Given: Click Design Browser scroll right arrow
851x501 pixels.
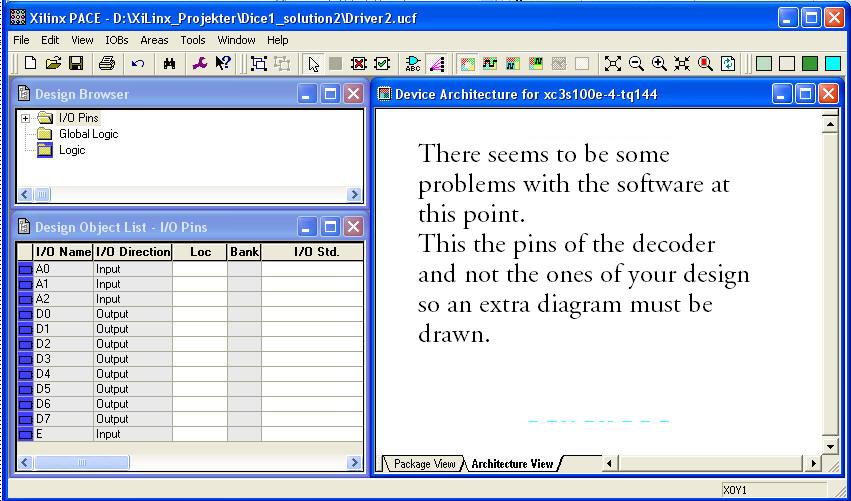Looking at the screenshot, I should pos(354,194).
